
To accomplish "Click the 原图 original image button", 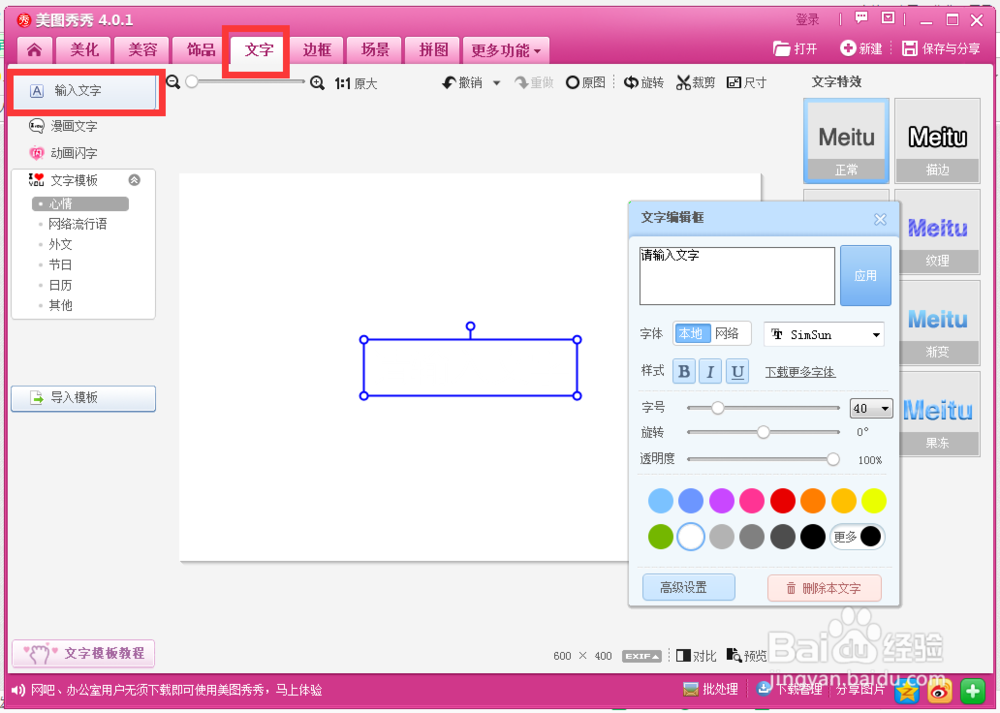I will pos(585,83).
